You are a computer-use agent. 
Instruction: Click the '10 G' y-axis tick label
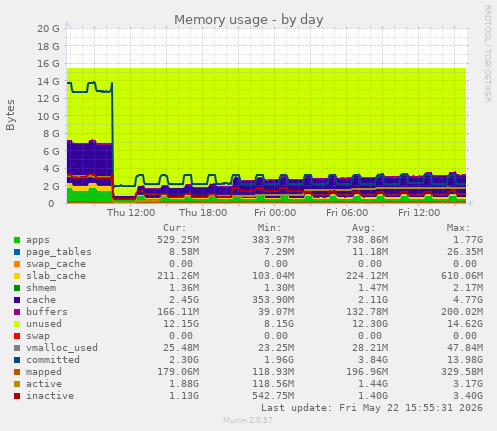tap(48, 116)
